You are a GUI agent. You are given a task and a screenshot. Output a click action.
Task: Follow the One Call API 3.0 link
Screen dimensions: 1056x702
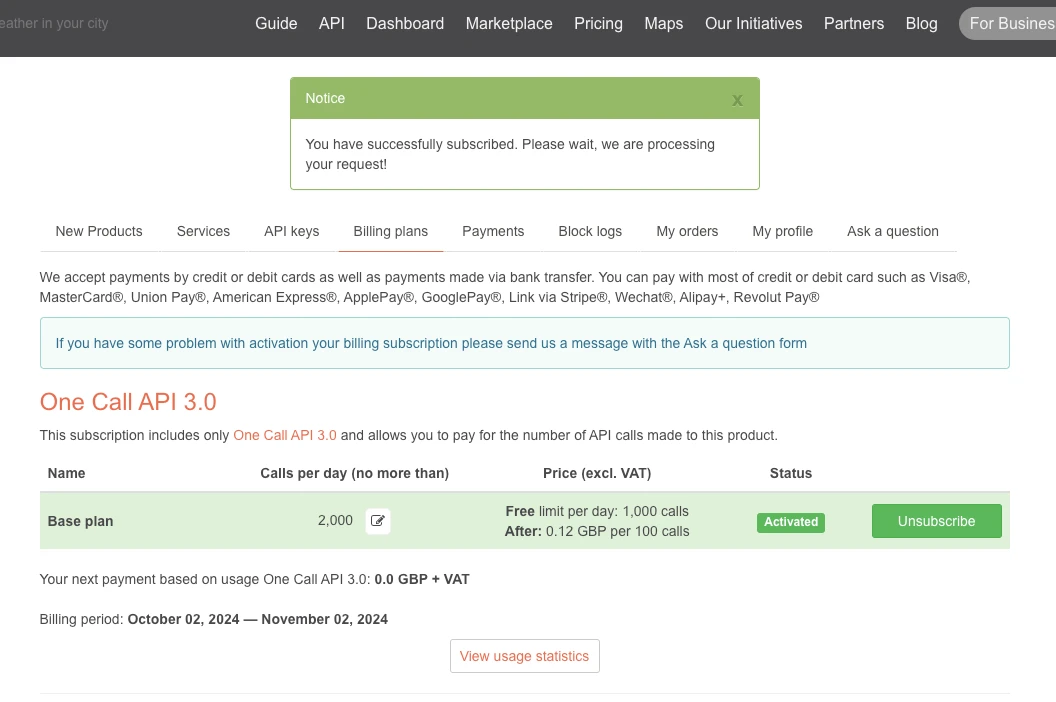285,435
